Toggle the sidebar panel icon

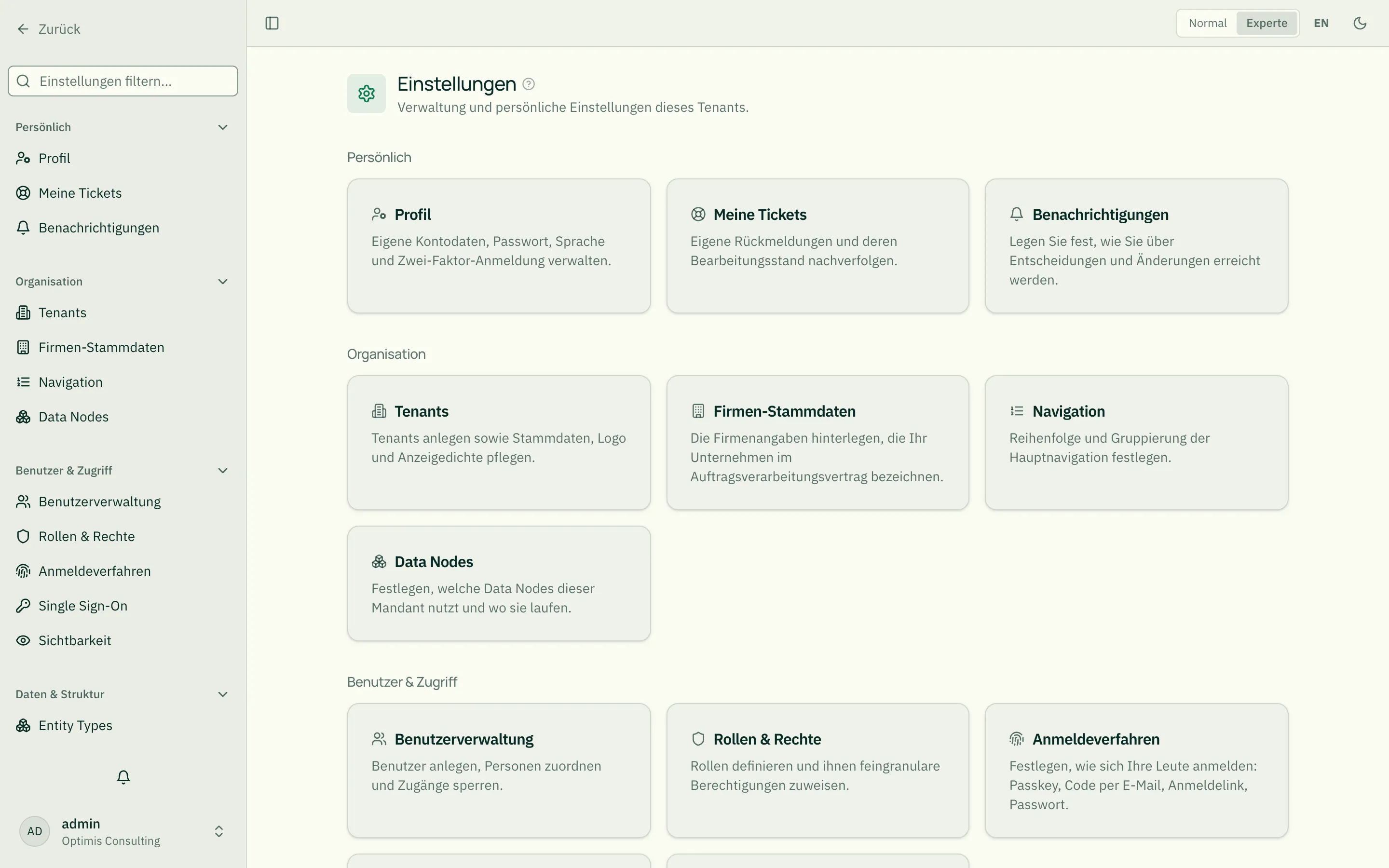pos(272,23)
